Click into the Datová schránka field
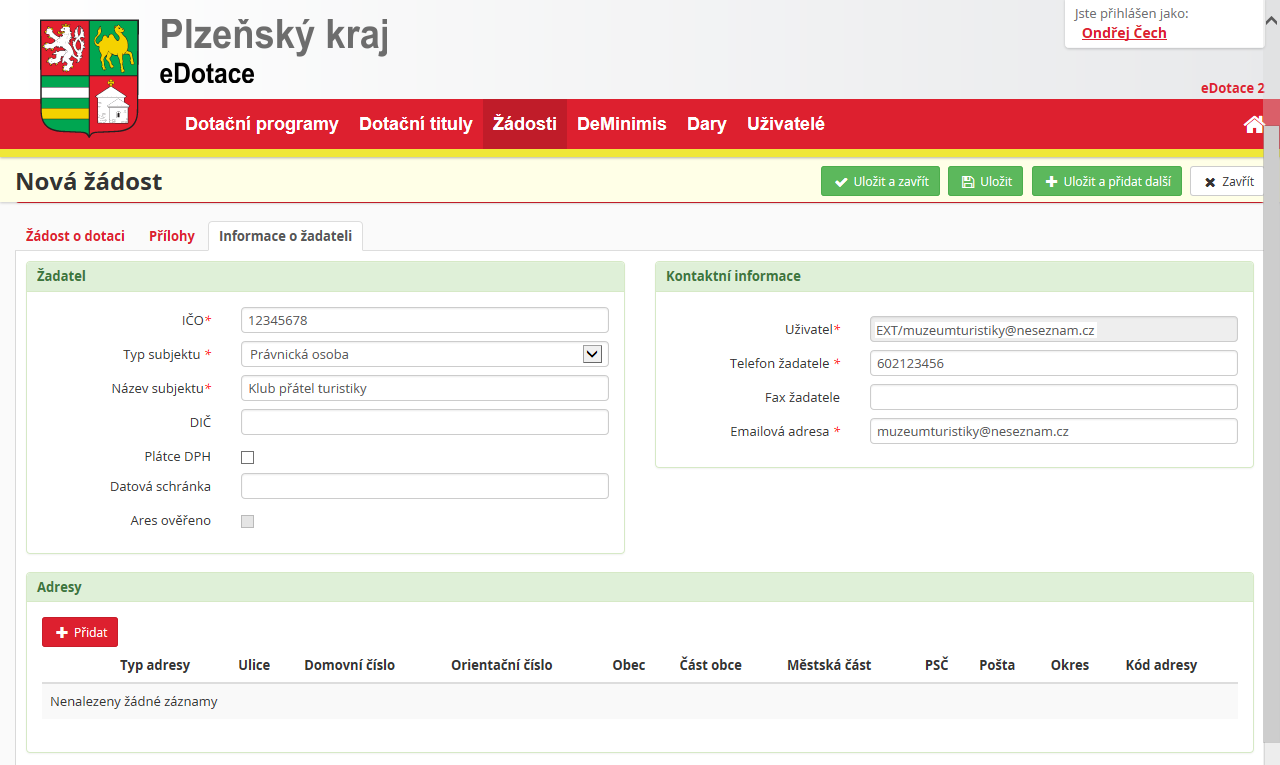 tap(424, 486)
